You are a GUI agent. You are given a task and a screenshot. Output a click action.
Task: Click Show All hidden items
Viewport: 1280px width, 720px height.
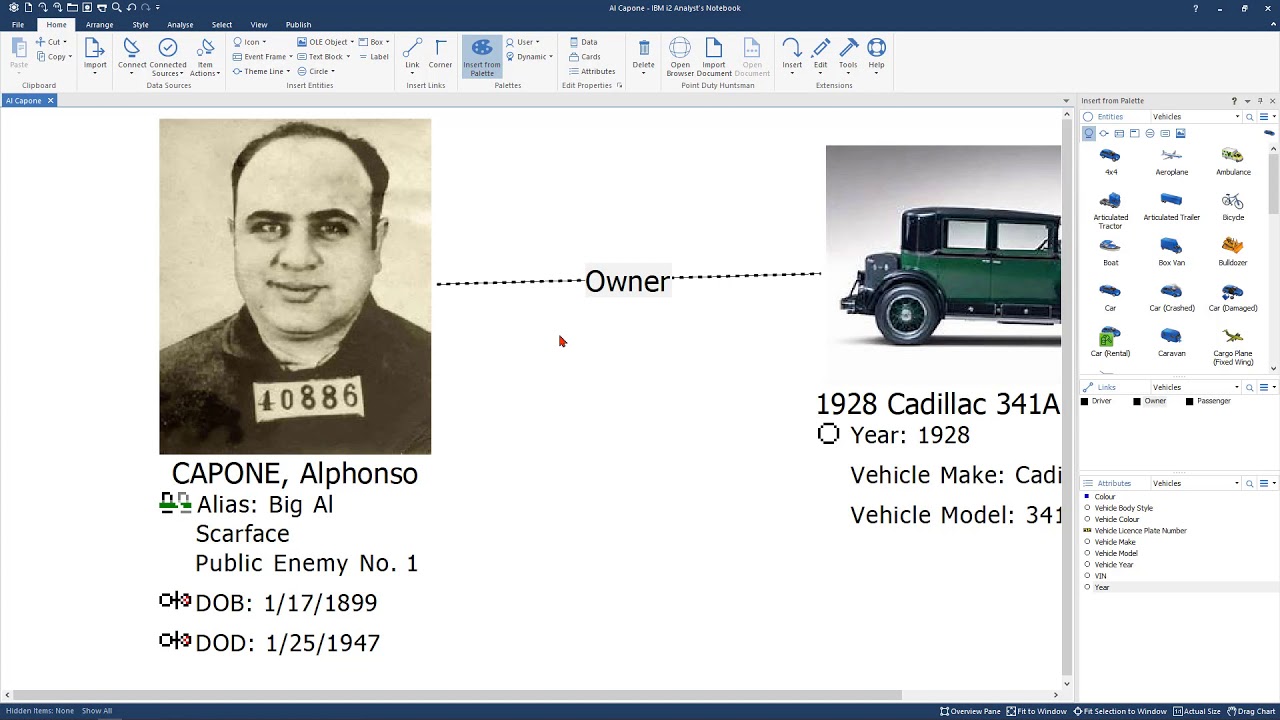[97, 711]
